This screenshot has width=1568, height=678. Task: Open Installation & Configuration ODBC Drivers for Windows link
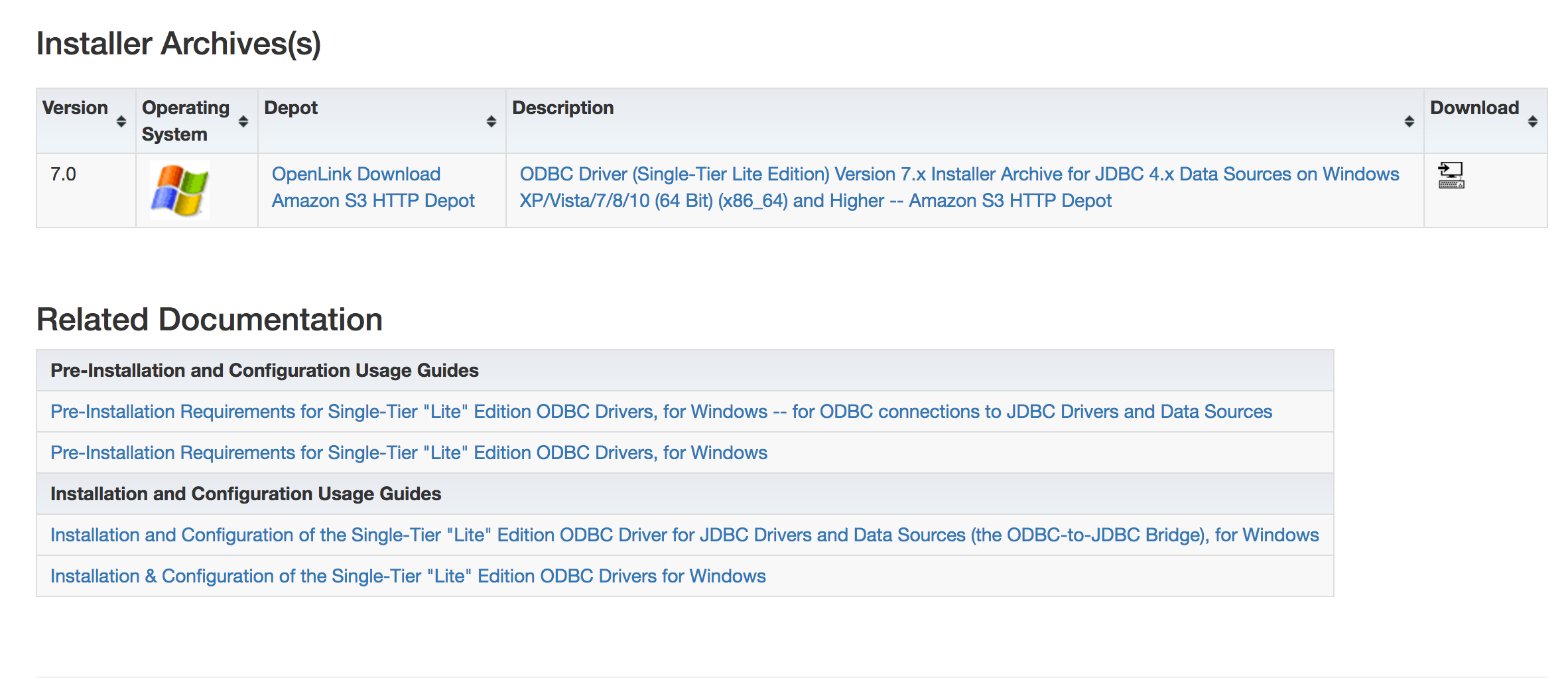(x=408, y=576)
